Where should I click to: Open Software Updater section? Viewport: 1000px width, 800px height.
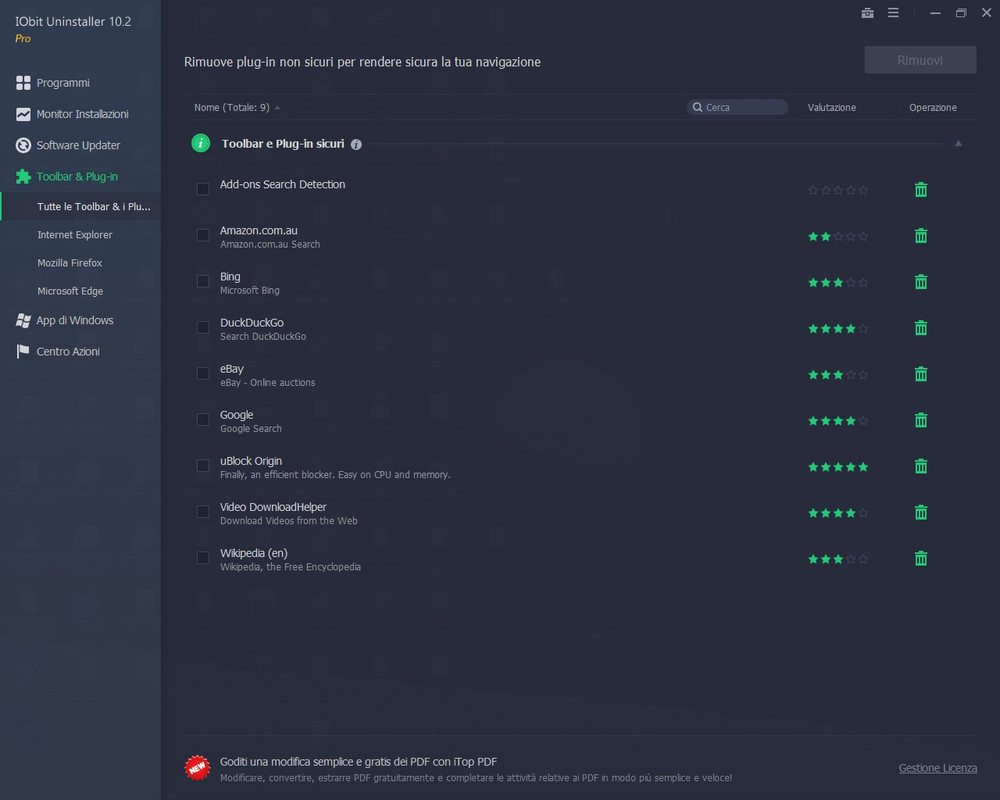[x=80, y=145]
